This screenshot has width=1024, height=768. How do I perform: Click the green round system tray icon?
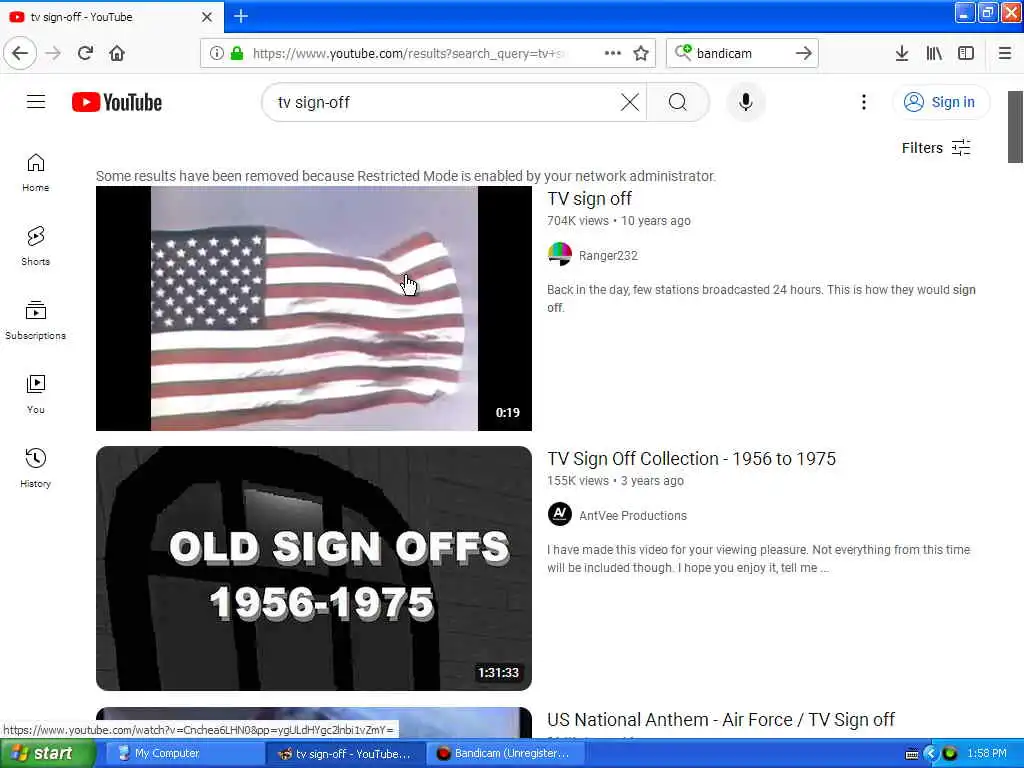tap(950, 754)
